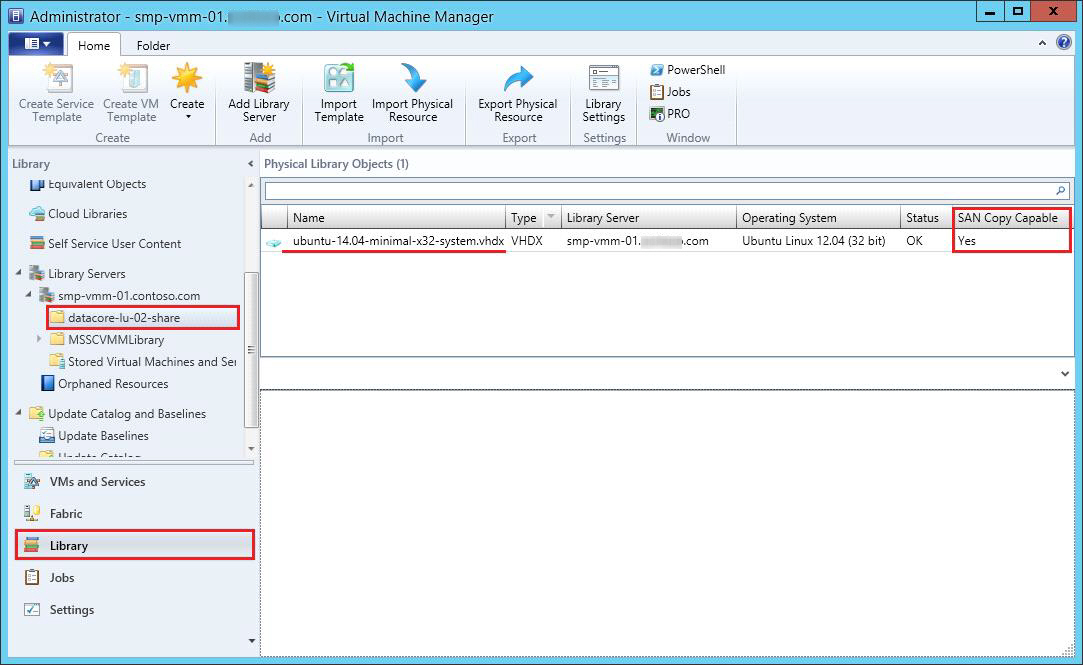This screenshot has width=1083, height=665.
Task: Click the library objects search field
Action: (658, 190)
